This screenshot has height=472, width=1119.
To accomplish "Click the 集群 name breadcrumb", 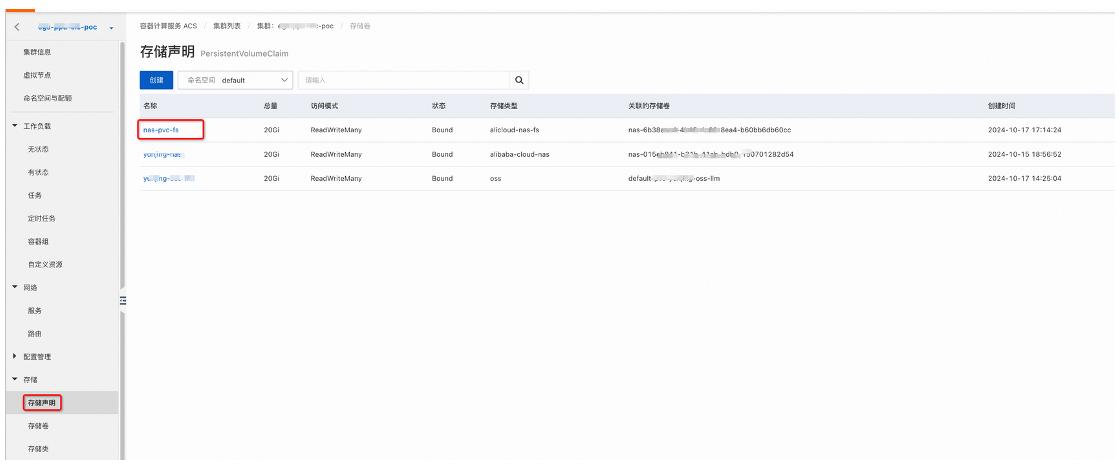I will pyautogui.click(x=295, y=26).
